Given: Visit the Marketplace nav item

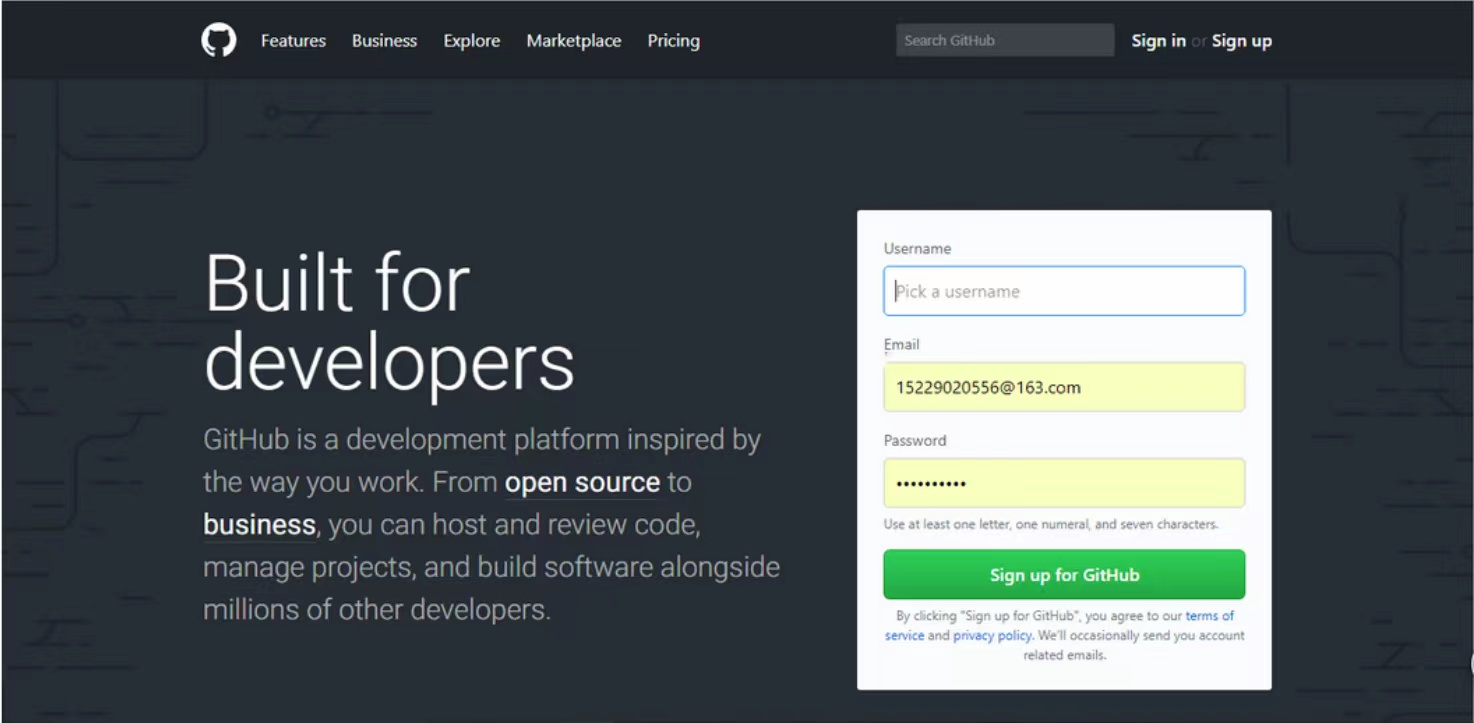Looking at the screenshot, I should coord(574,41).
